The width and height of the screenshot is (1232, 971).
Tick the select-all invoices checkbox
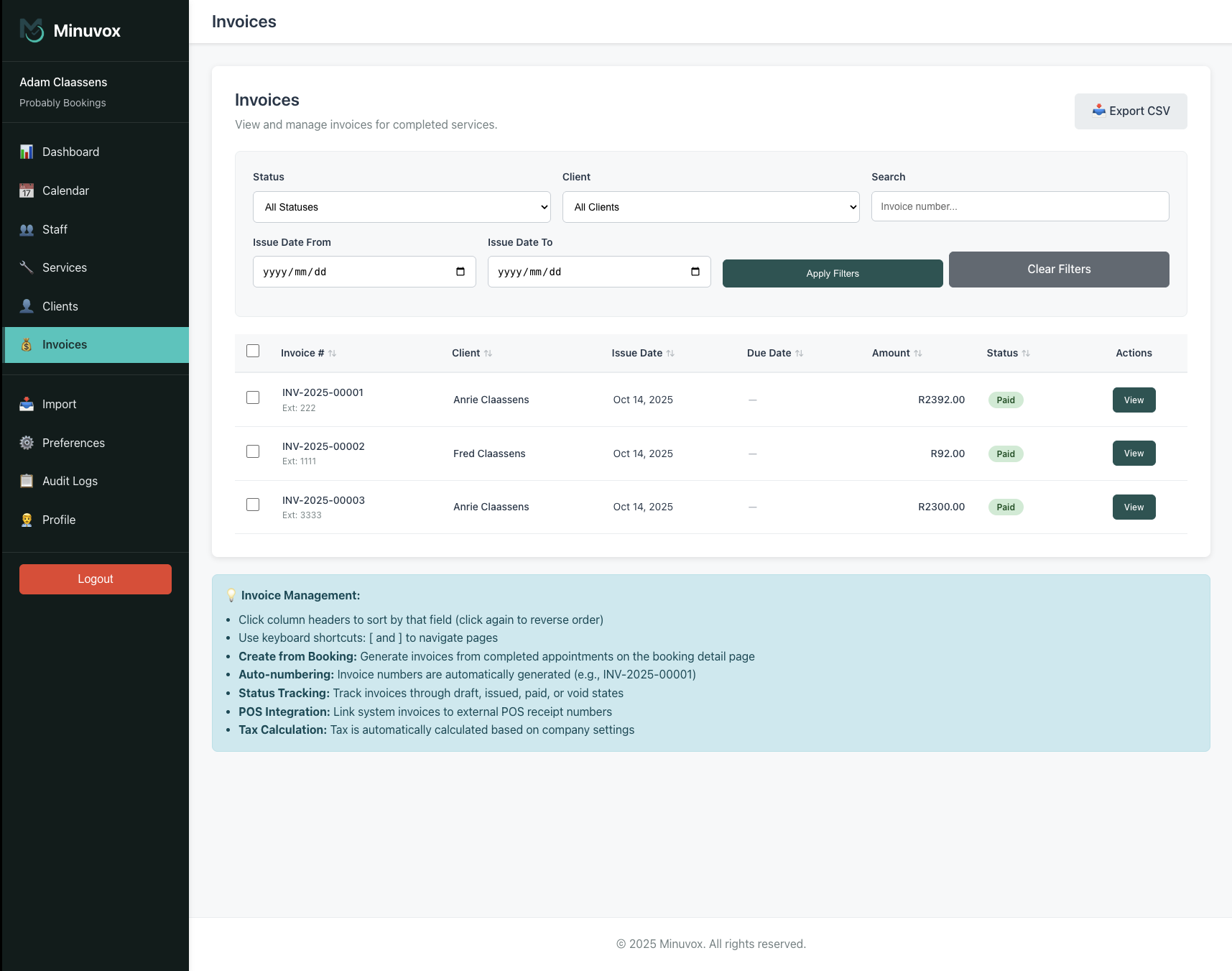[x=253, y=351]
